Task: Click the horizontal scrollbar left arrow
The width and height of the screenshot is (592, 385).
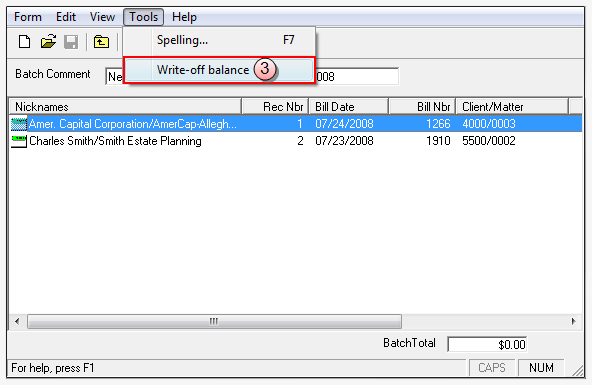Action: (17, 322)
